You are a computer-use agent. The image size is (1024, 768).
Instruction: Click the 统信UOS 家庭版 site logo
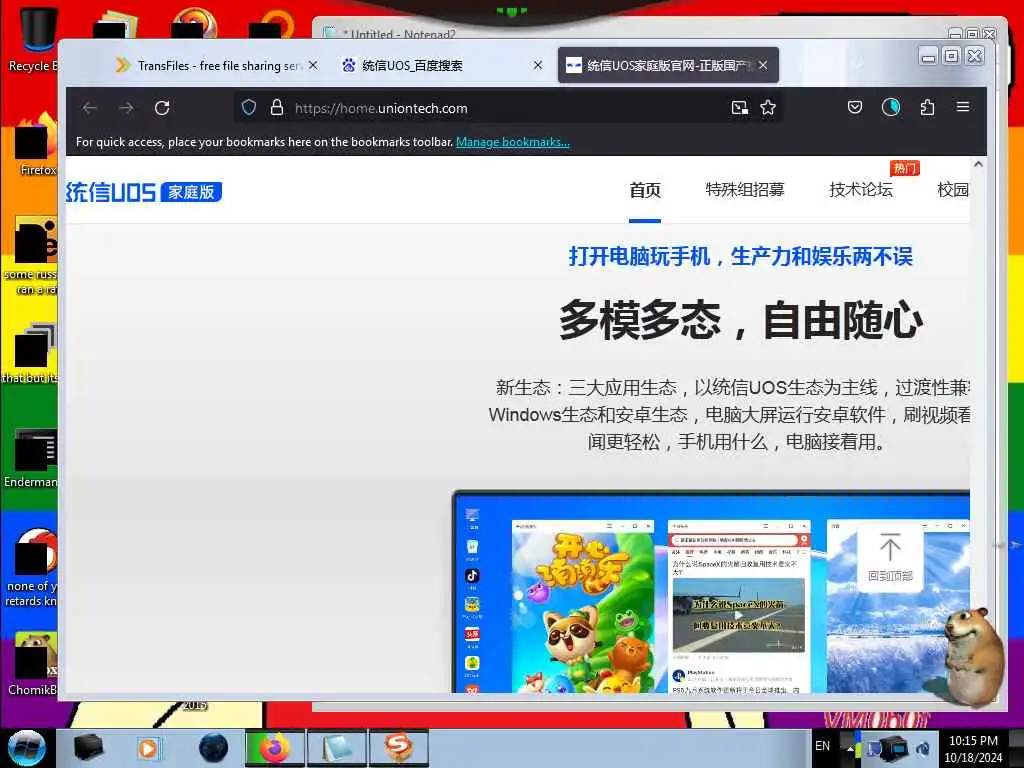[144, 192]
